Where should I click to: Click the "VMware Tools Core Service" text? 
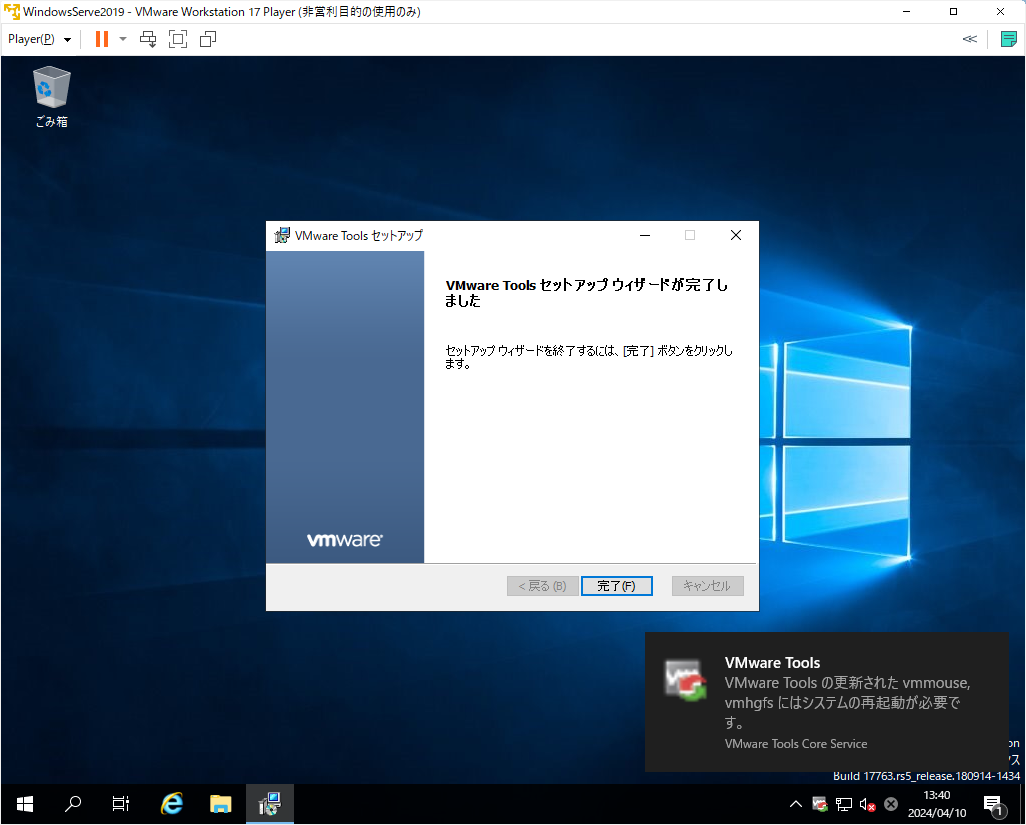(796, 744)
